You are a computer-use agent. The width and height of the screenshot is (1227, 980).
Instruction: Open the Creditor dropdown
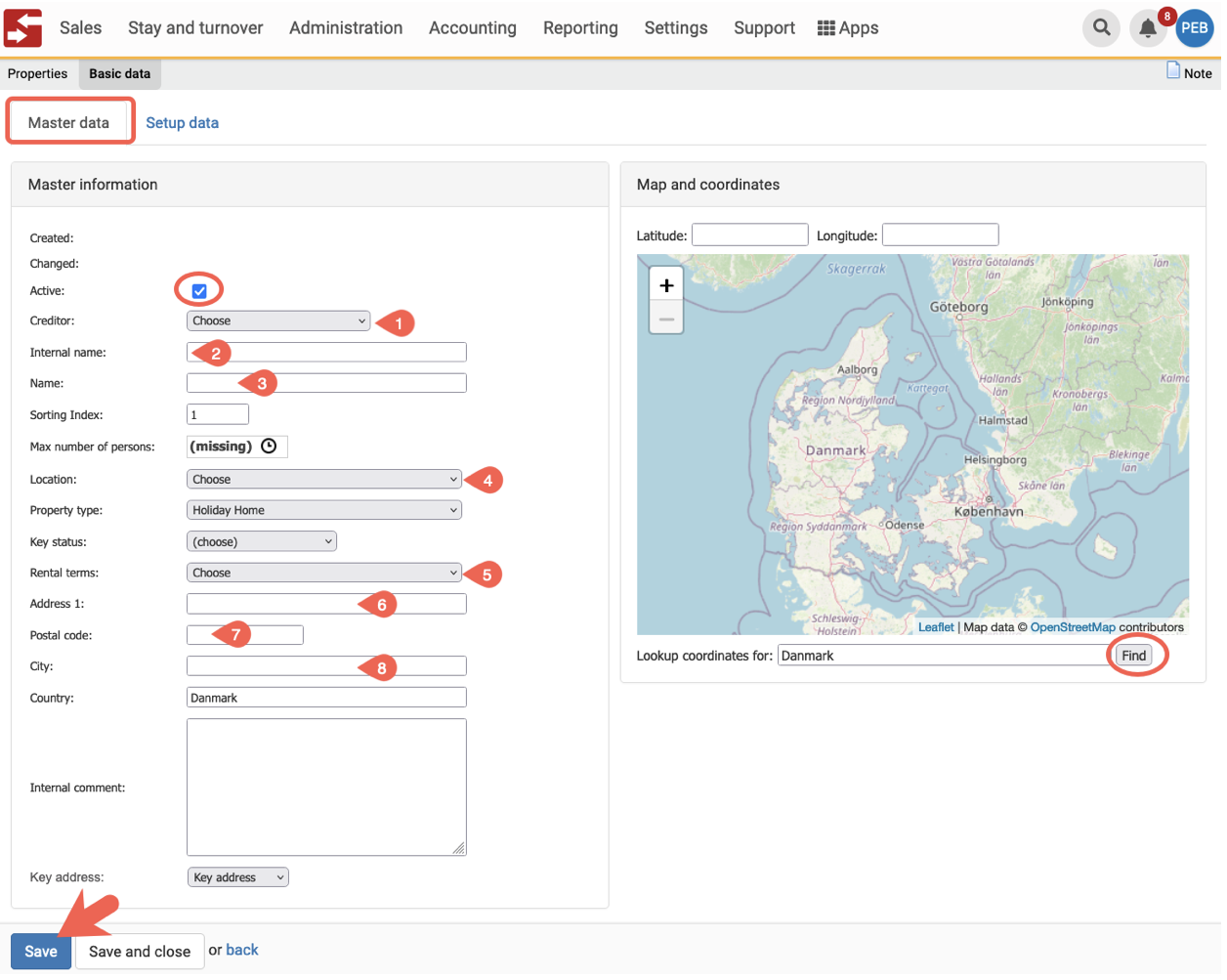coord(280,322)
